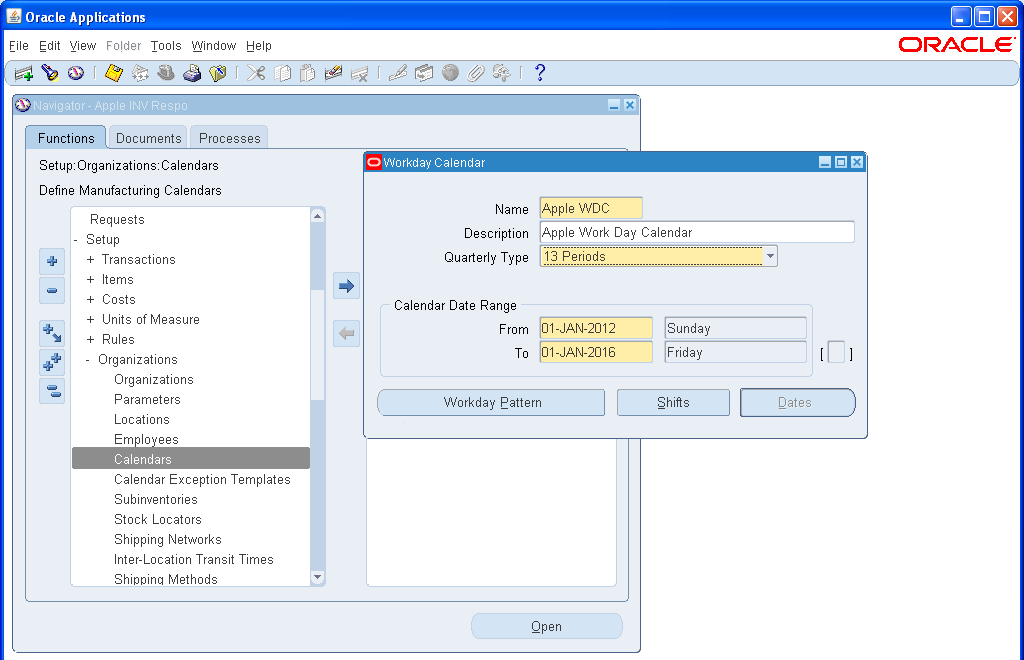Expand the Transactions tree node
The image size is (1024, 660).
click(x=90, y=259)
